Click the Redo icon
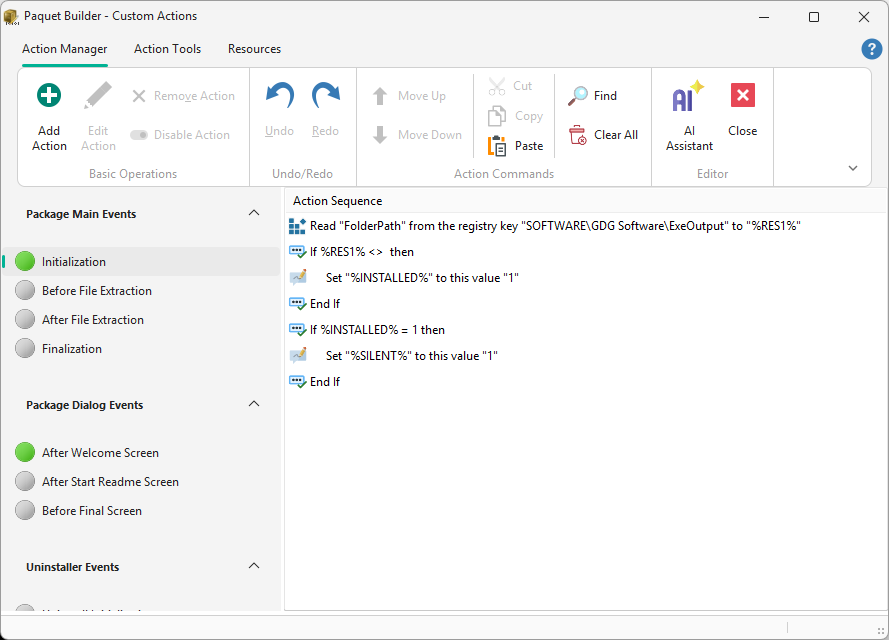The image size is (889, 640). tap(326, 95)
